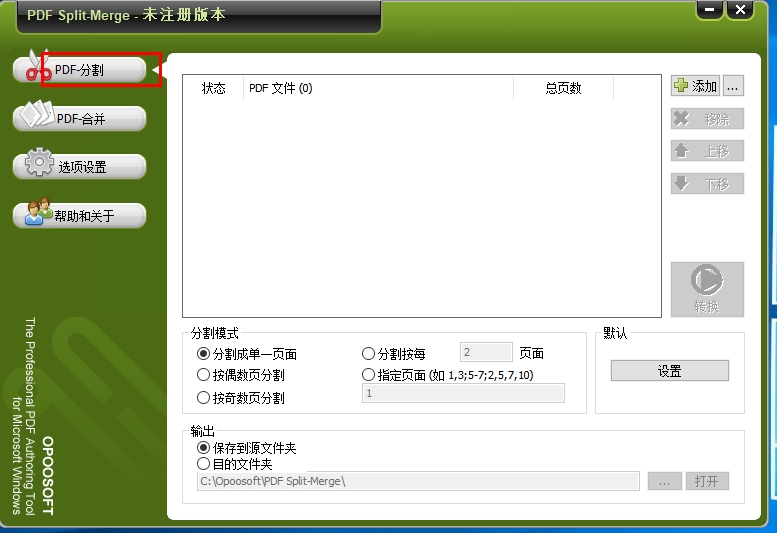Click the pages-per-split number field

tap(486, 352)
